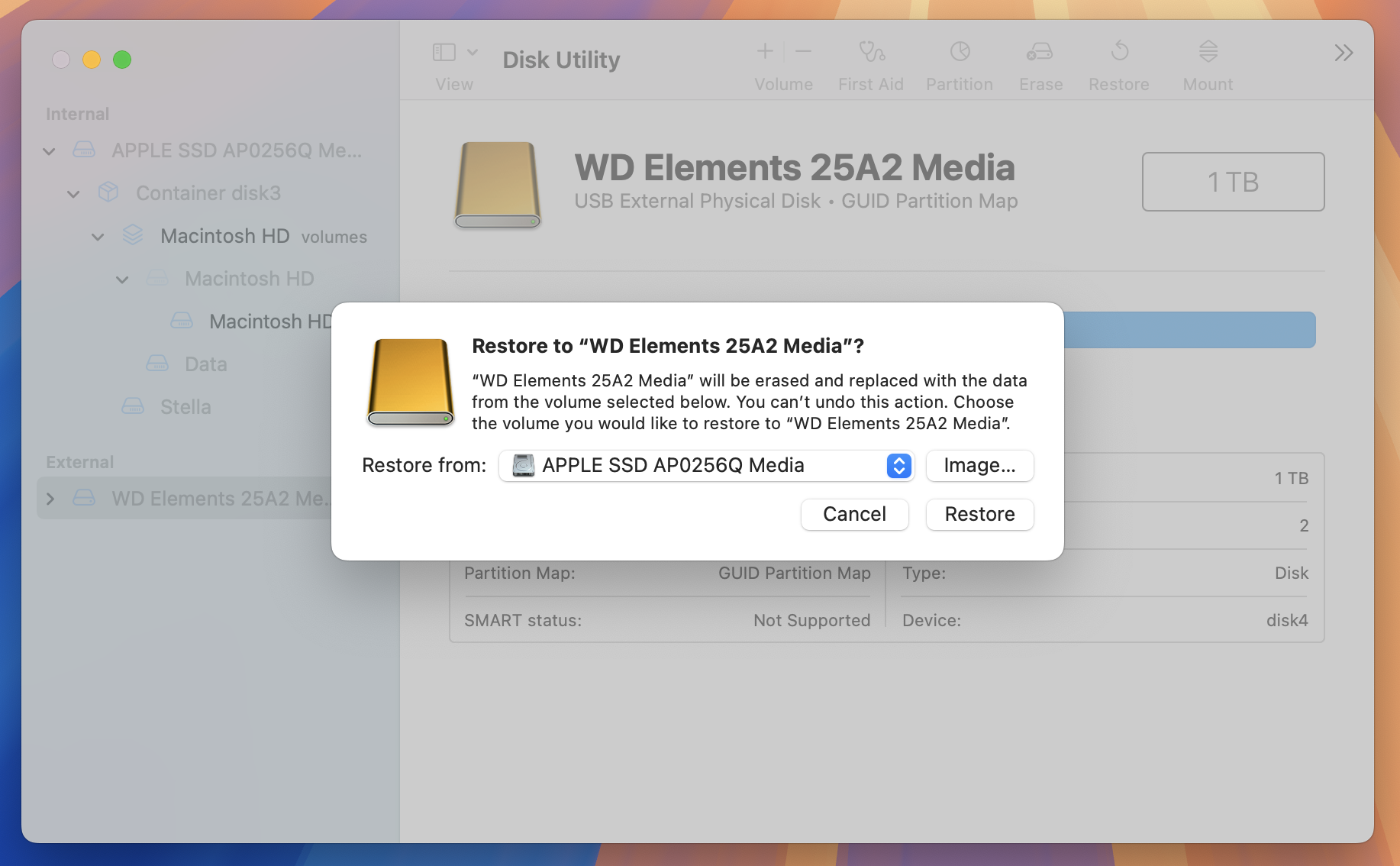The height and width of the screenshot is (866, 1400).
Task: Click the WD Elements sidebar drive icon
Action: tap(84, 497)
